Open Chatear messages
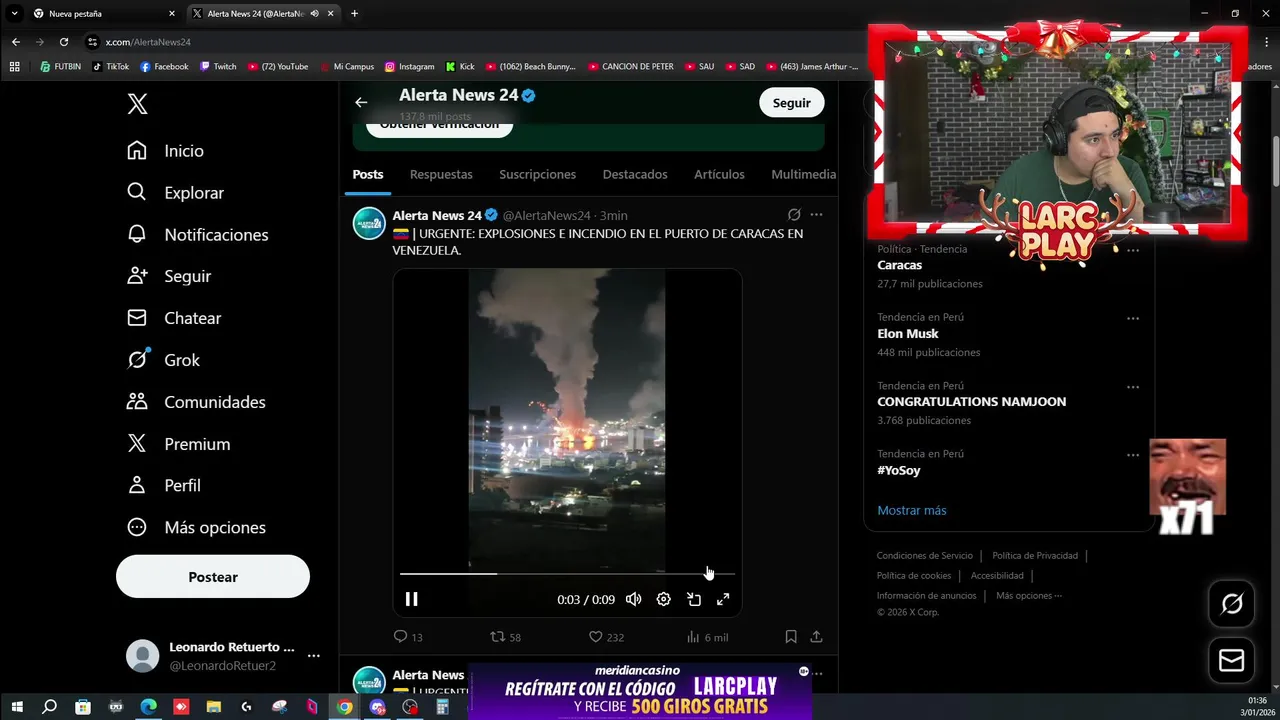 (x=174, y=319)
